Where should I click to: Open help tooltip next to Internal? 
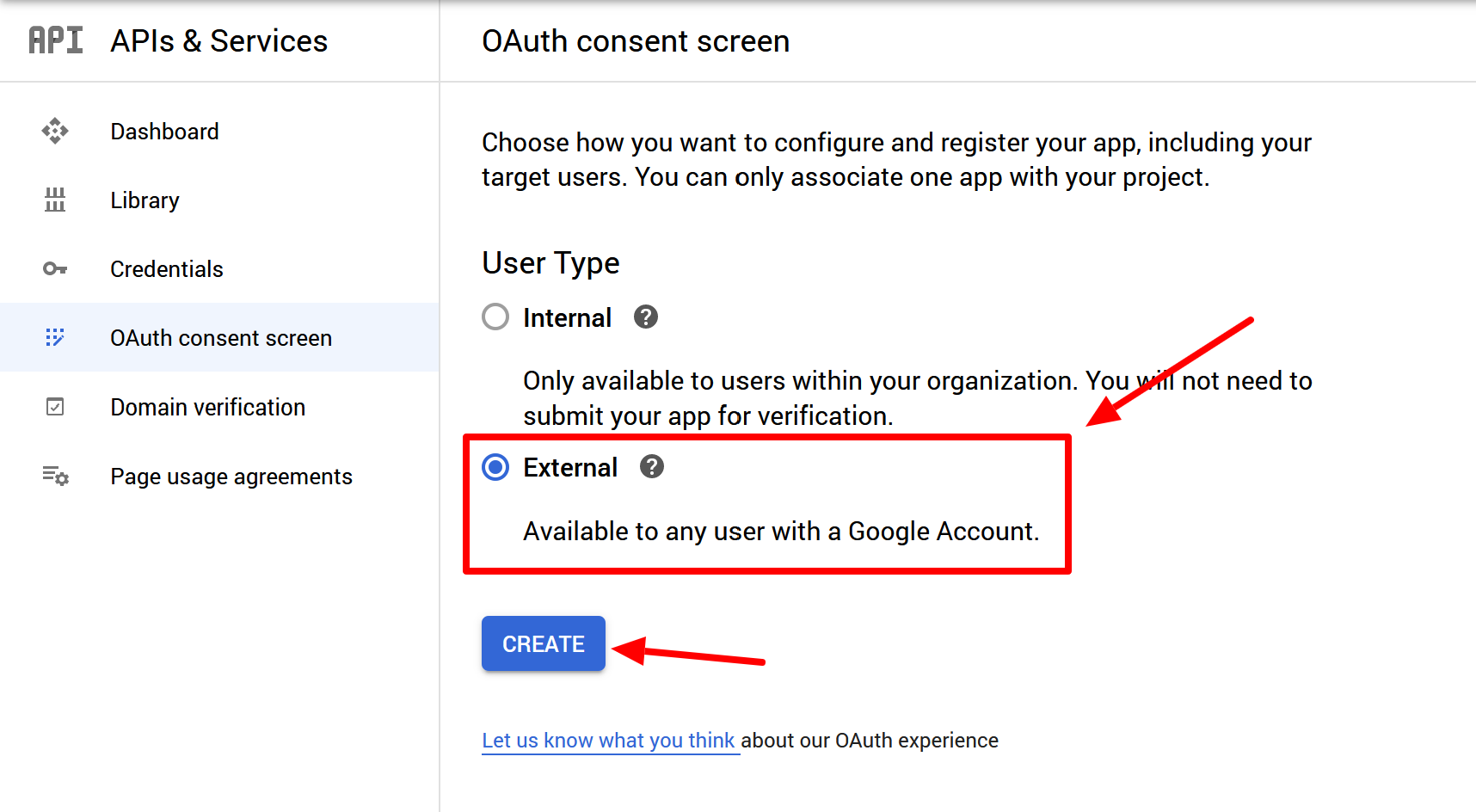(x=646, y=317)
